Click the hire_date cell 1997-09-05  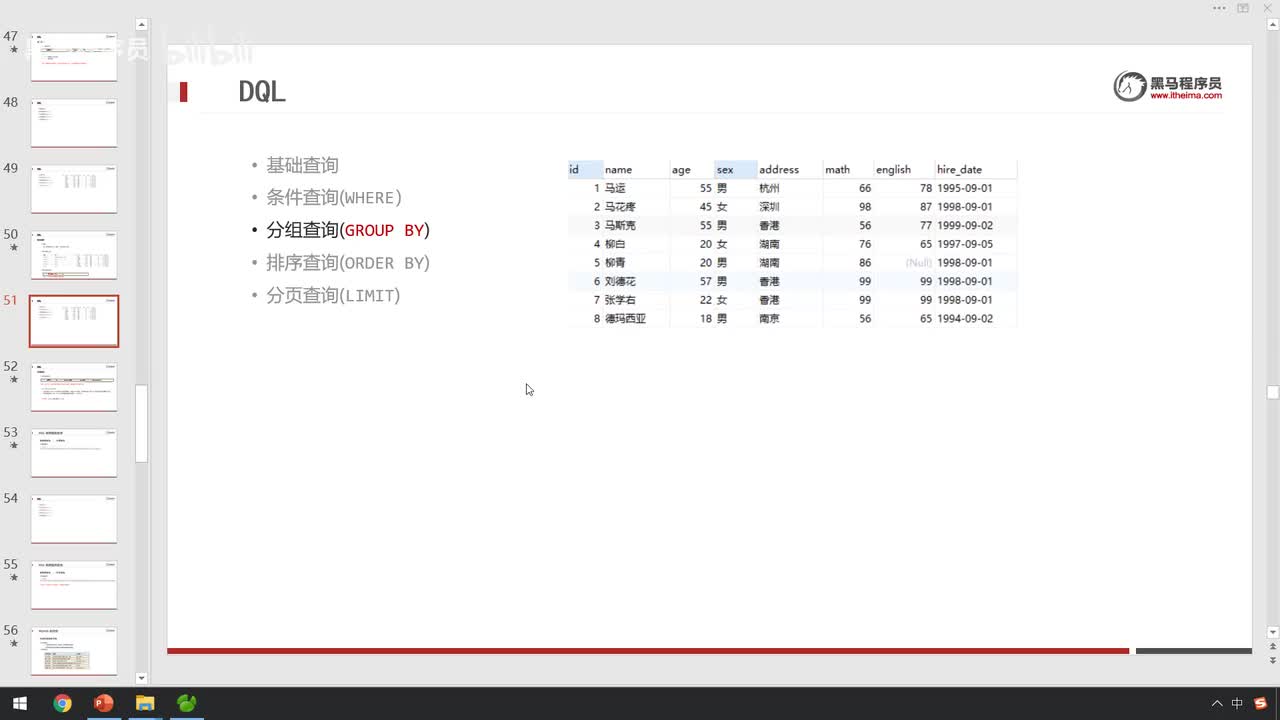965,244
